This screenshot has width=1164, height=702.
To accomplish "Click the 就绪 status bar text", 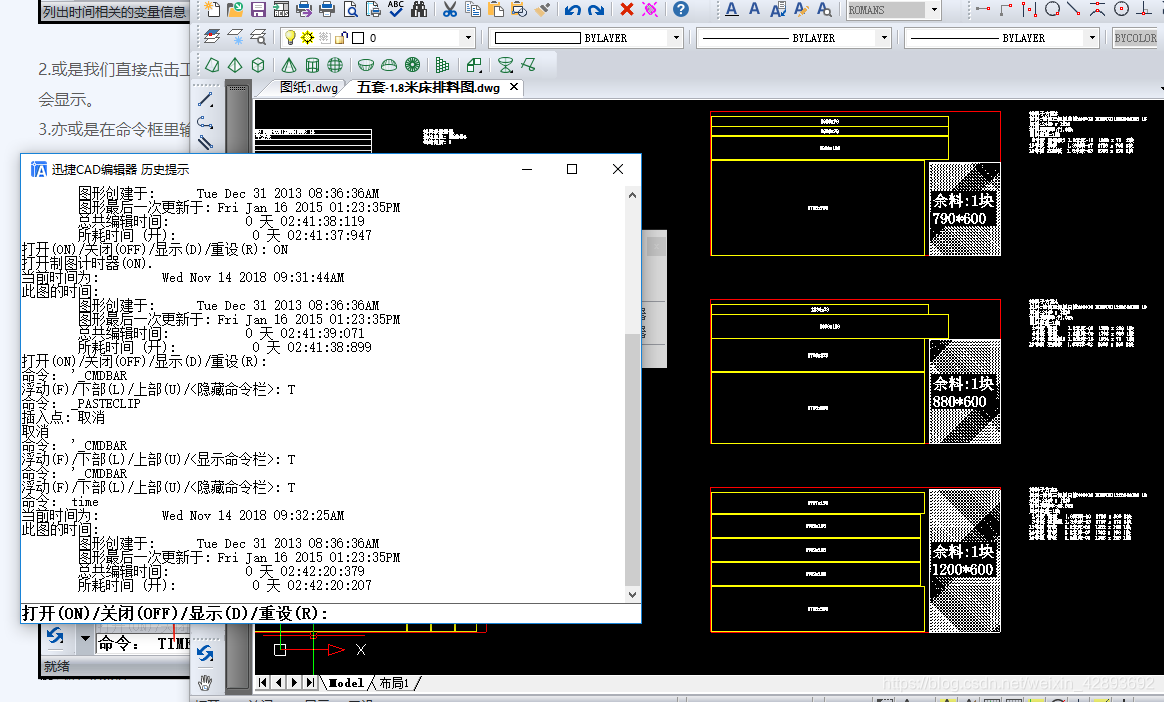I will pyautogui.click(x=56, y=666).
